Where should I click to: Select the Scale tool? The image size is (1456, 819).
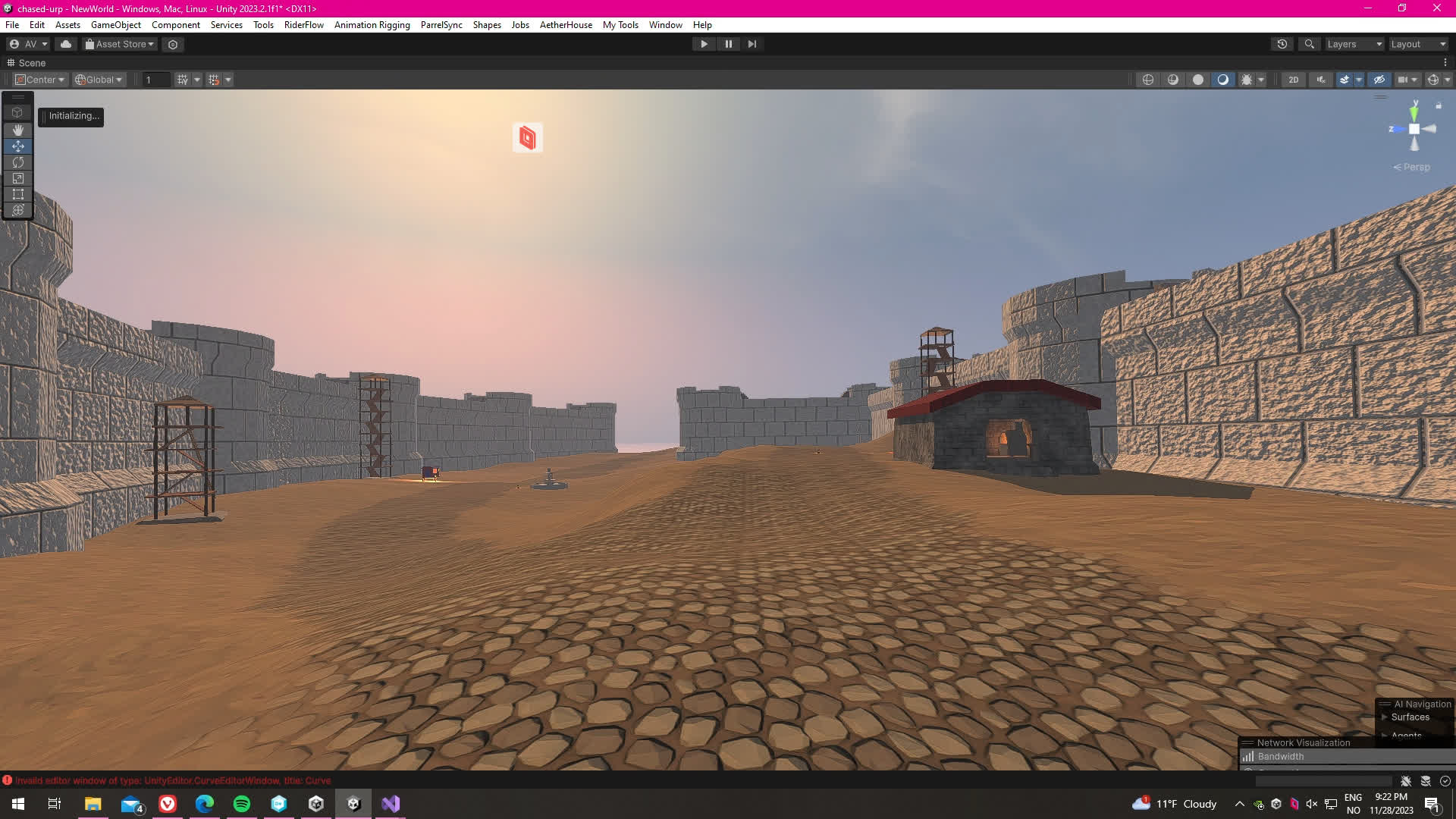click(17, 178)
